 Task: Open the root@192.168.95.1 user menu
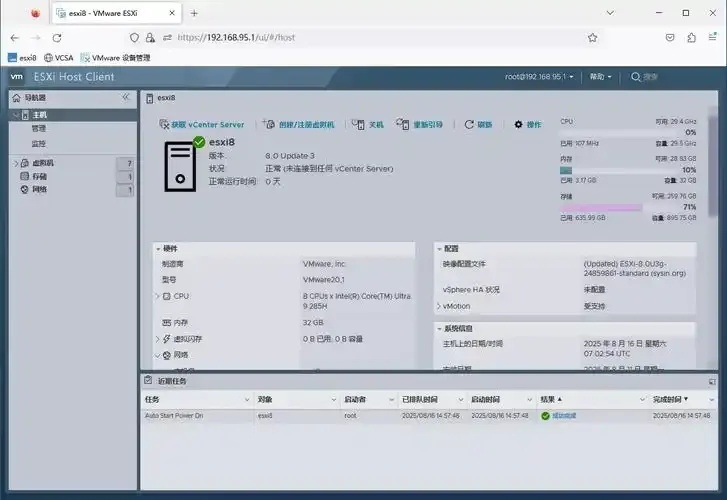[x=539, y=77]
